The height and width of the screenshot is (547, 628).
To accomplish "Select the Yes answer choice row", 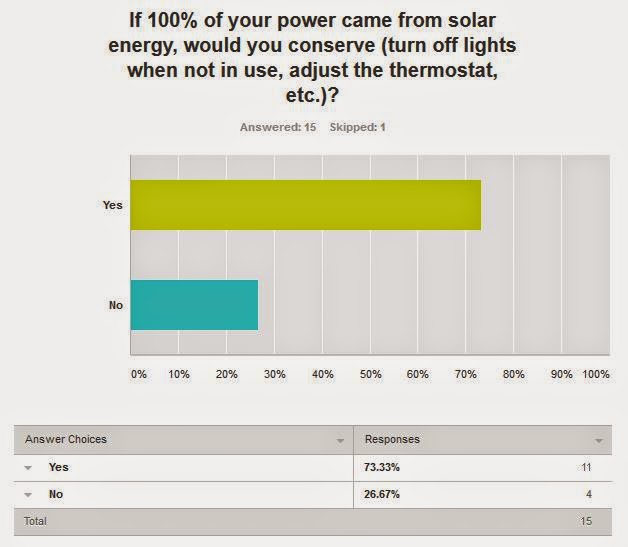I will [x=313, y=468].
